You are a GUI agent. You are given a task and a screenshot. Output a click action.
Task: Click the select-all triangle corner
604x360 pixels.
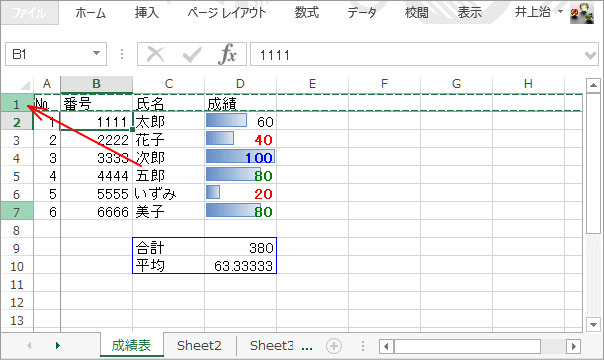click(24, 85)
